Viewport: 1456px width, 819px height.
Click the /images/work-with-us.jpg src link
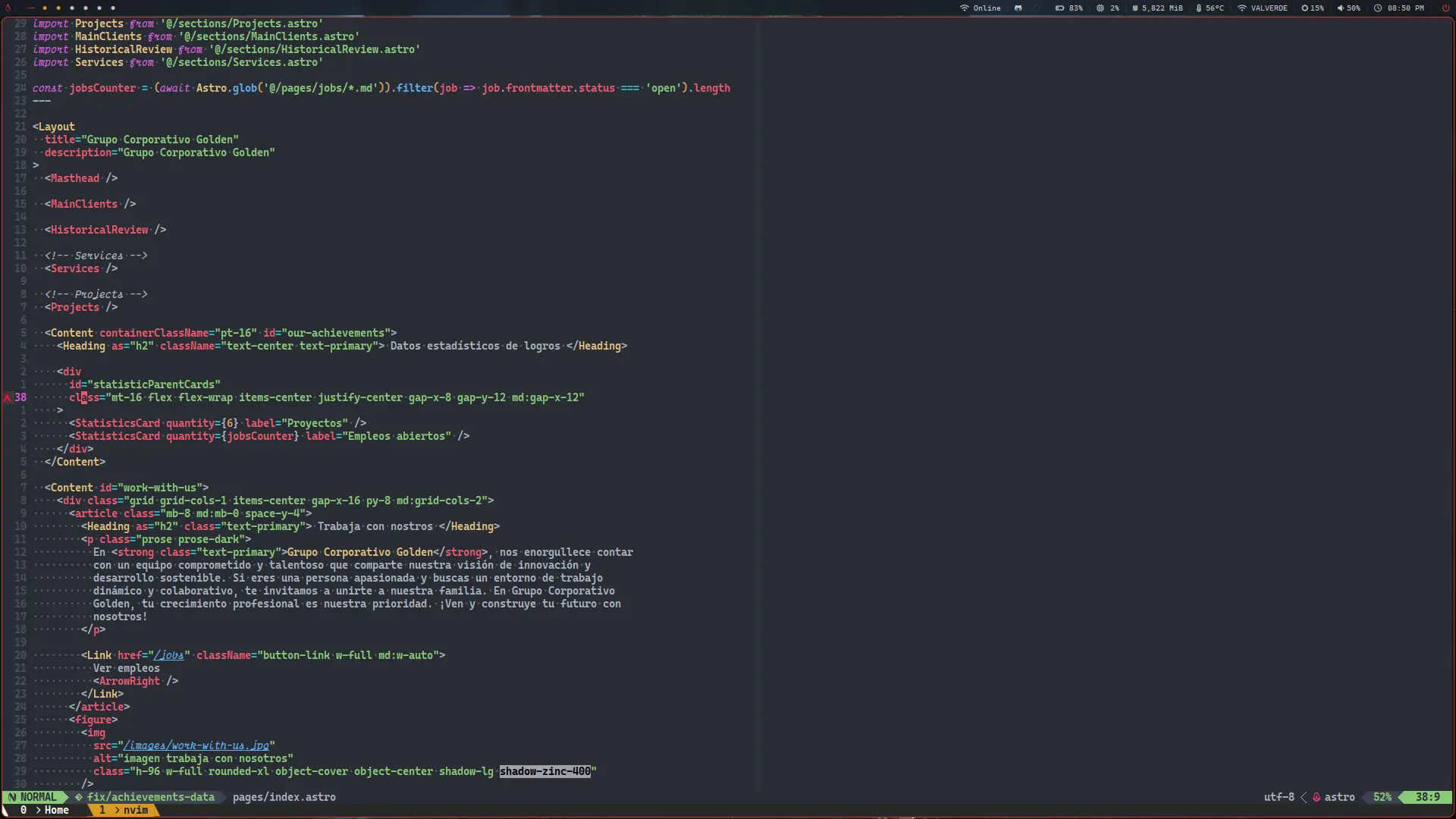click(x=196, y=745)
